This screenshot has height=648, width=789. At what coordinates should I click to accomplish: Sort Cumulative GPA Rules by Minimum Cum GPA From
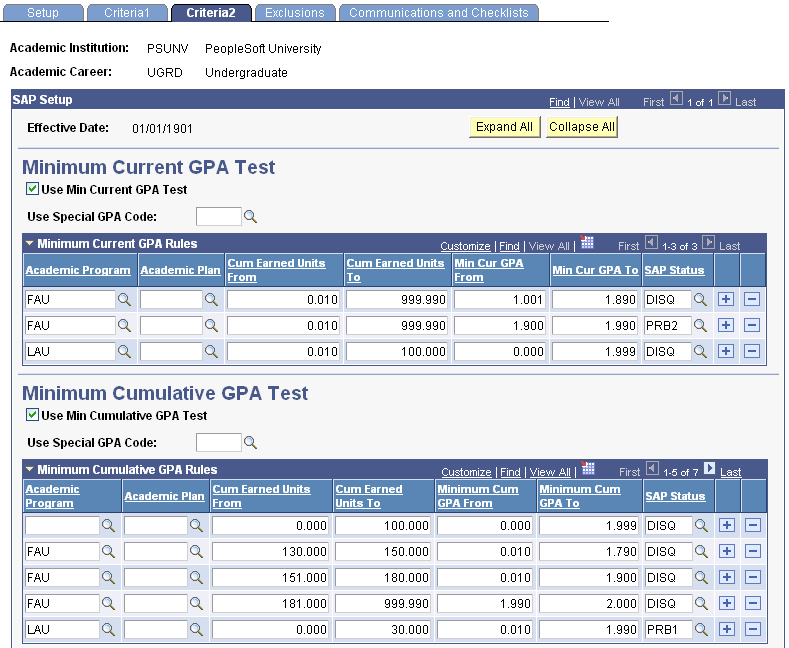pos(478,496)
